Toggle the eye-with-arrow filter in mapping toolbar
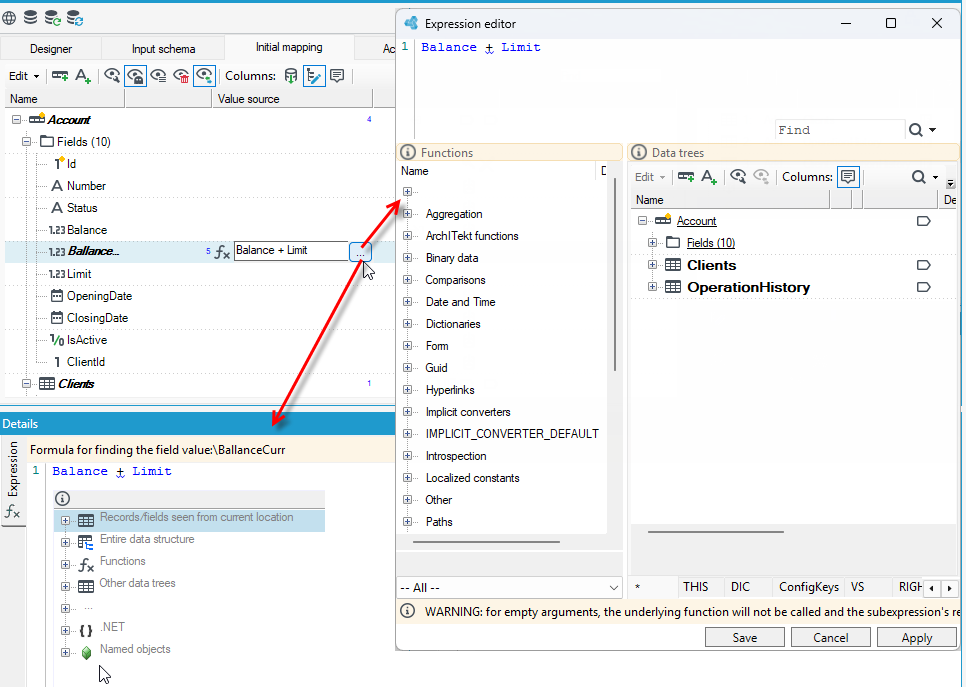The image size is (966, 687). pos(204,76)
